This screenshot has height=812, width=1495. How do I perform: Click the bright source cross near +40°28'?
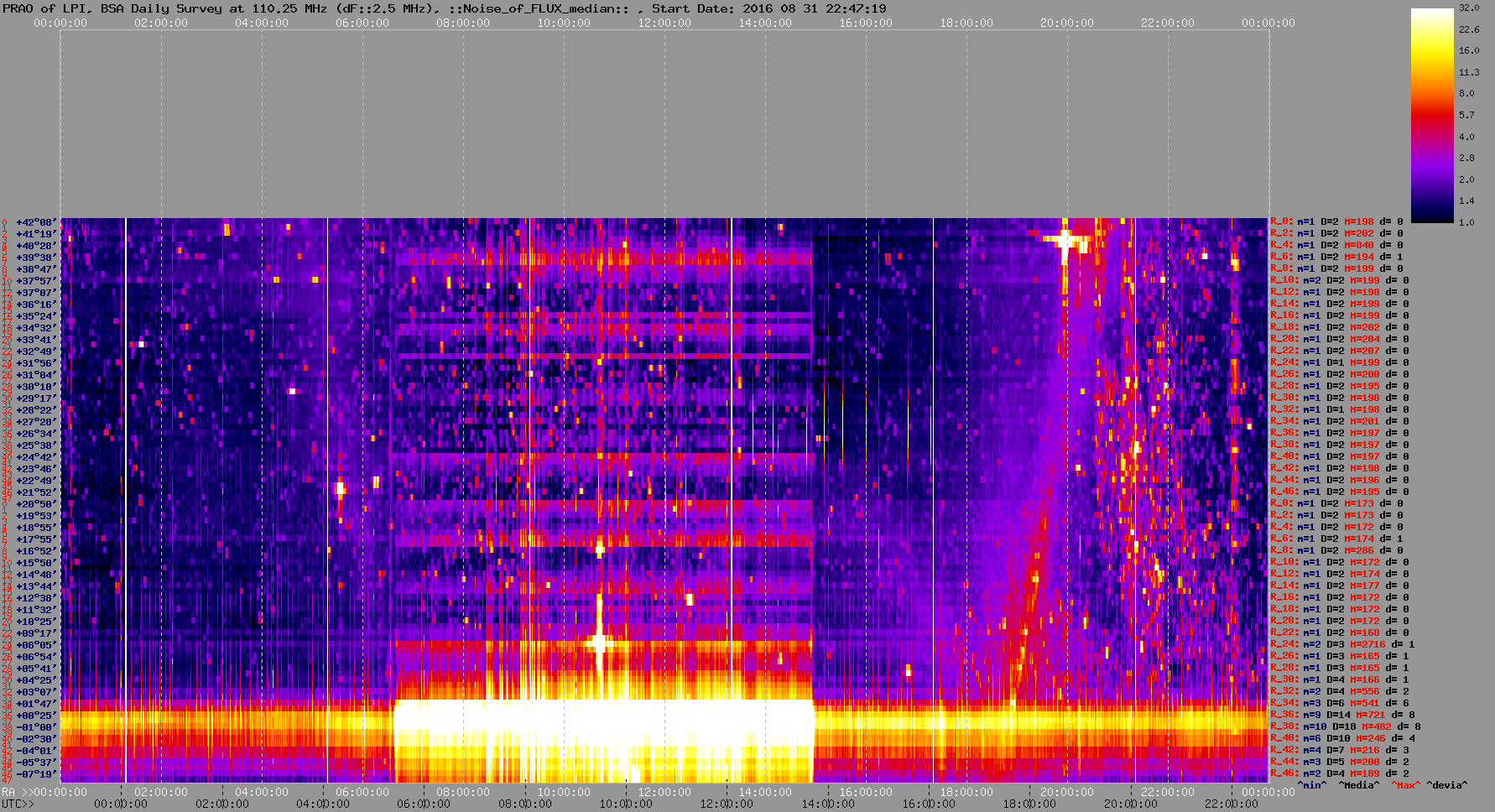pos(1065,241)
